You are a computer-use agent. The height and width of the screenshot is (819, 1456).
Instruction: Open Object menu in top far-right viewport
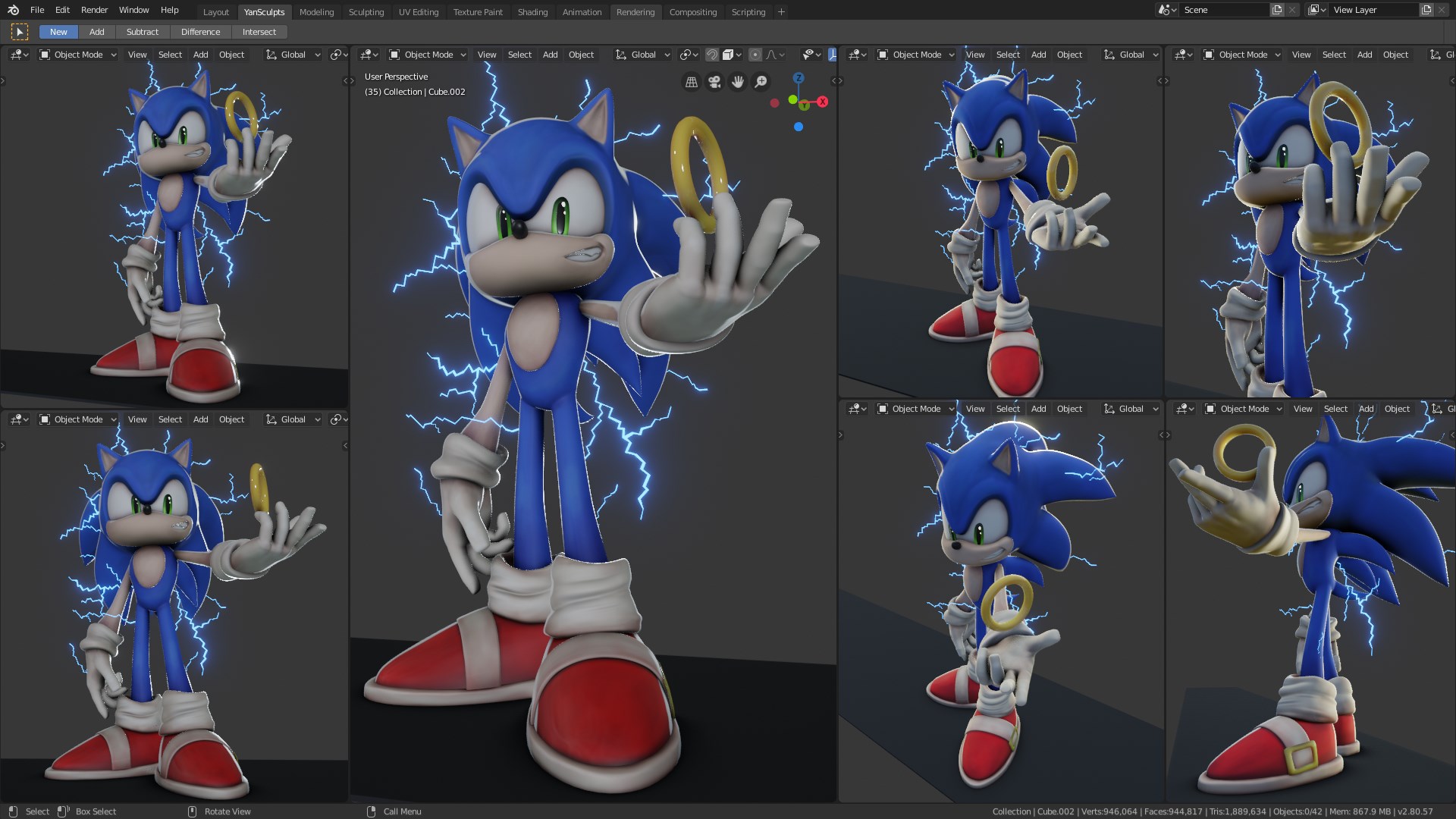click(1396, 55)
